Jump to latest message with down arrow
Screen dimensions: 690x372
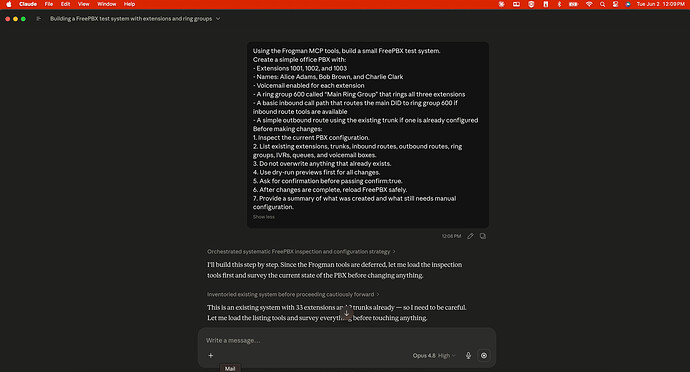click(x=347, y=313)
